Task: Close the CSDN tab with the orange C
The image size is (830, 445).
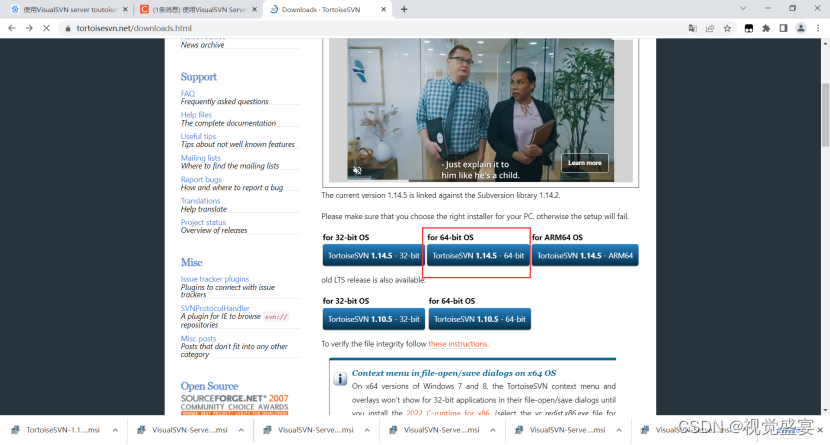Action: pyautogui.click(x=254, y=9)
